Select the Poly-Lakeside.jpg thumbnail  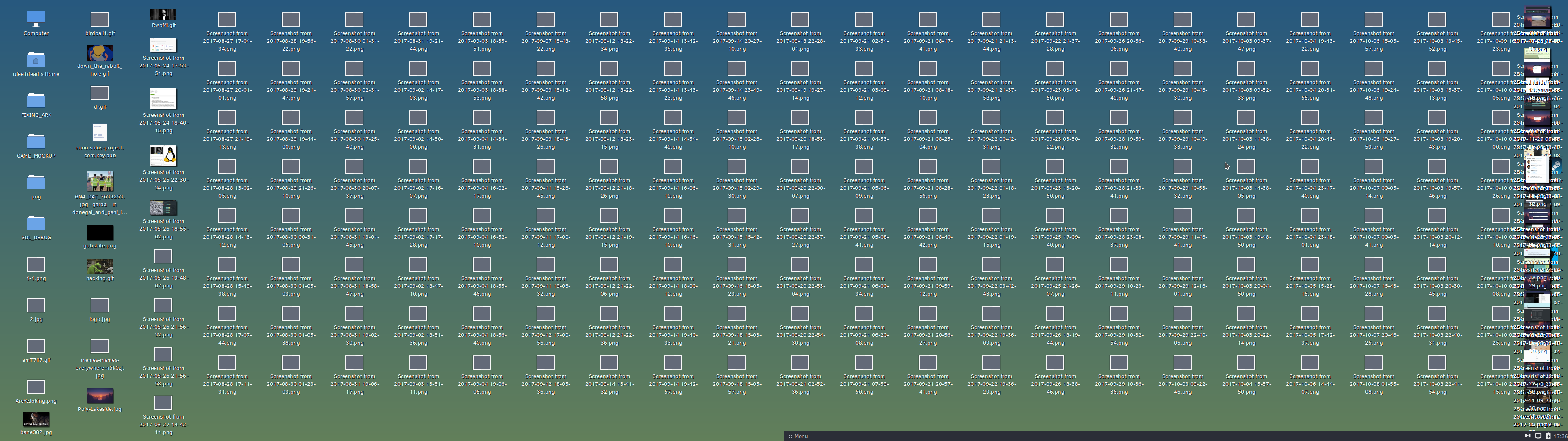point(99,396)
